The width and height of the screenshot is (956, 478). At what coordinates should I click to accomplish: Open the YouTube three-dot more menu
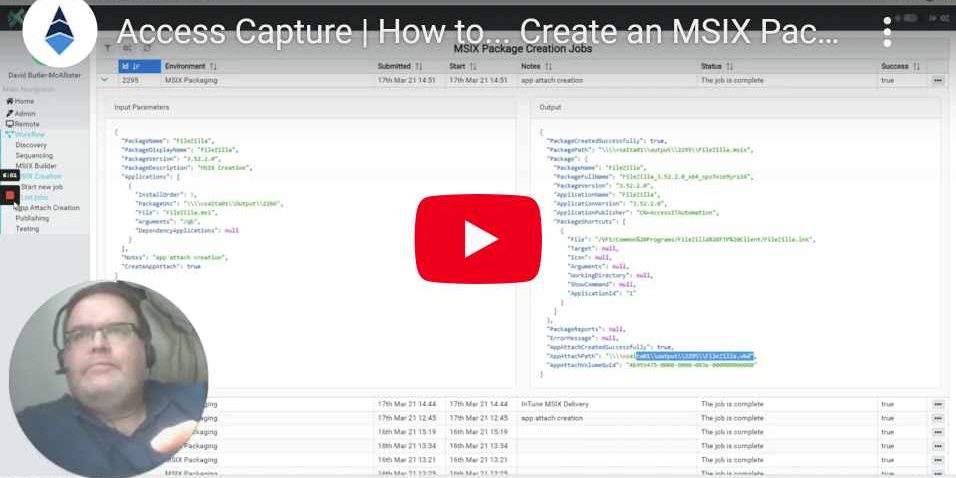click(887, 31)
